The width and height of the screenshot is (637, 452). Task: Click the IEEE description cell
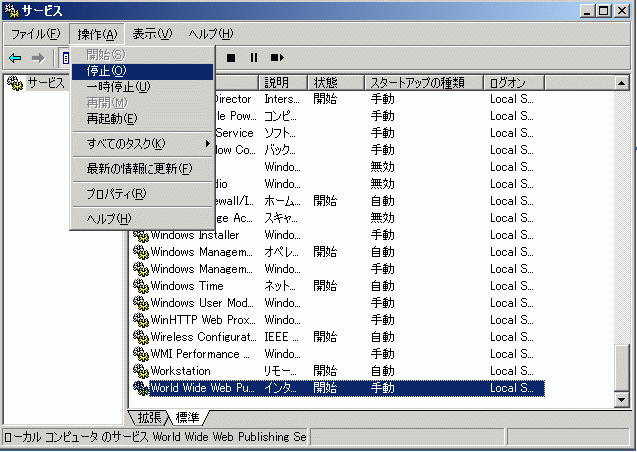pyautogui.click(x=281, y=337)
